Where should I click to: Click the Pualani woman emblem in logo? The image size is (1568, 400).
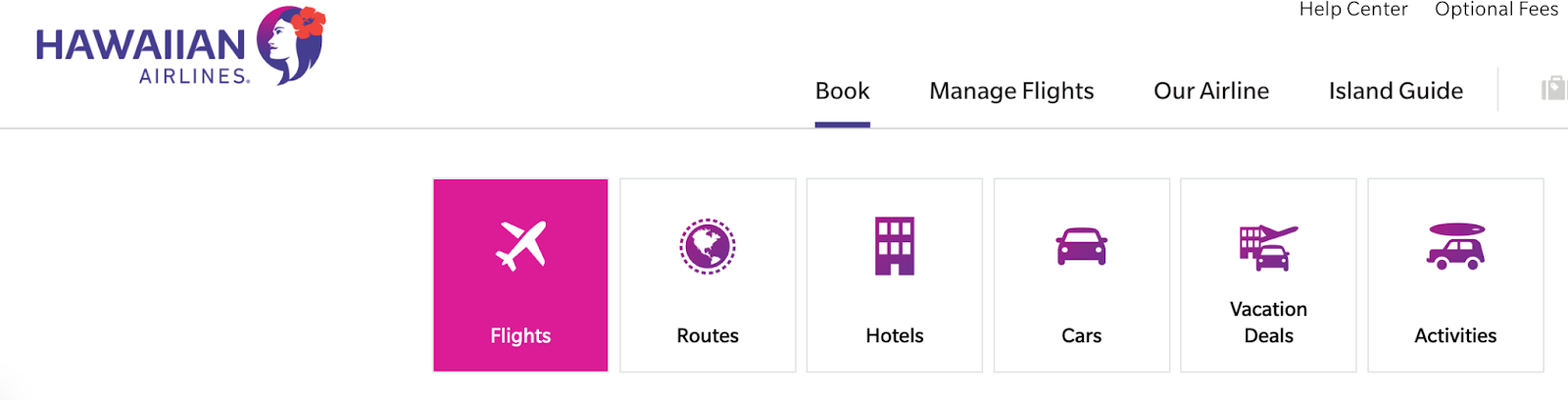tap(290, 44)
